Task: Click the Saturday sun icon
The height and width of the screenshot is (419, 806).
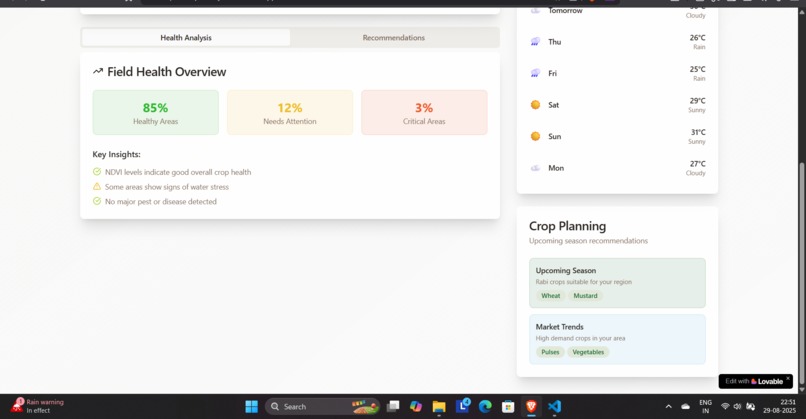Action: point(535,105)
